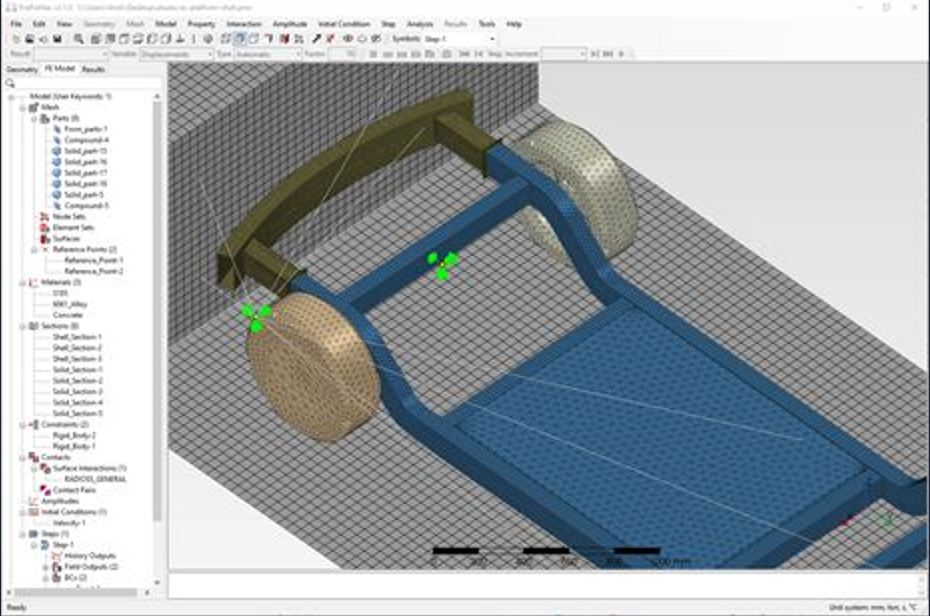Click the search magnifier icon above tree
Image resolution: width=930 pixels, height=616 pixels.
[x=10, y=84]
